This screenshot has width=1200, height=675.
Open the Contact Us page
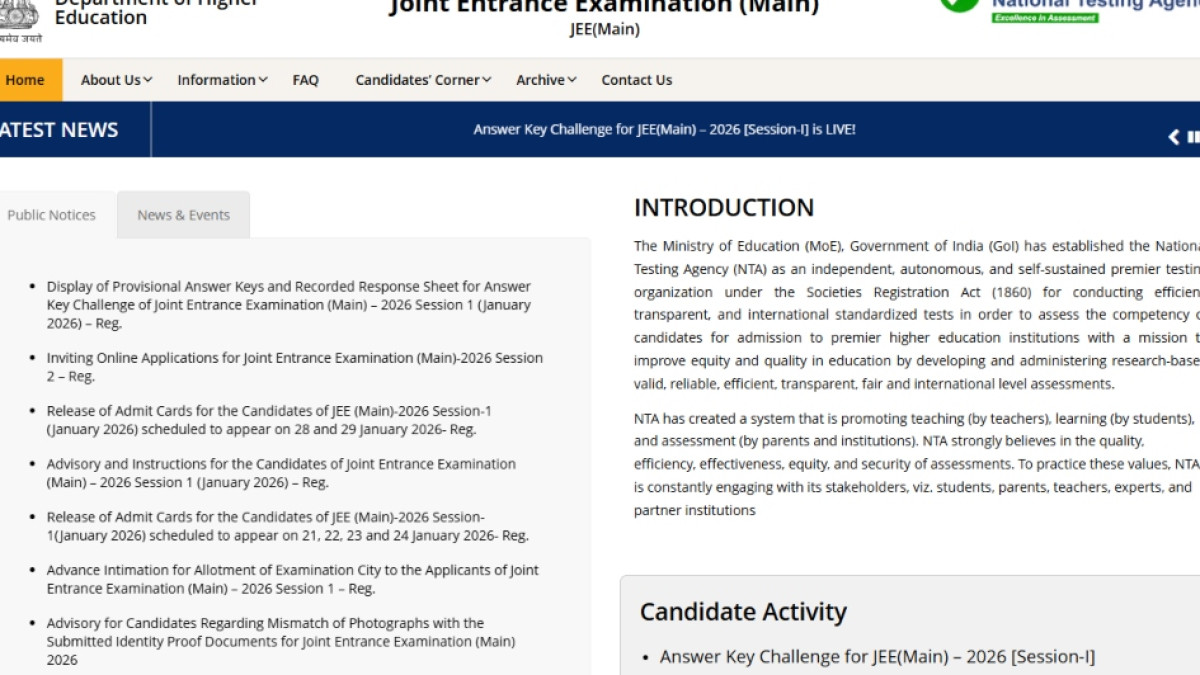(636, 80)
